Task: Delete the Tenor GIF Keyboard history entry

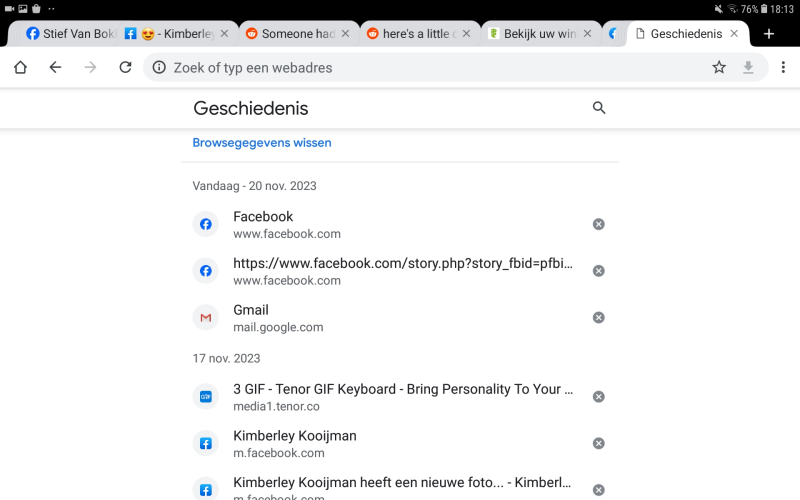Action: tap(598, 397)
